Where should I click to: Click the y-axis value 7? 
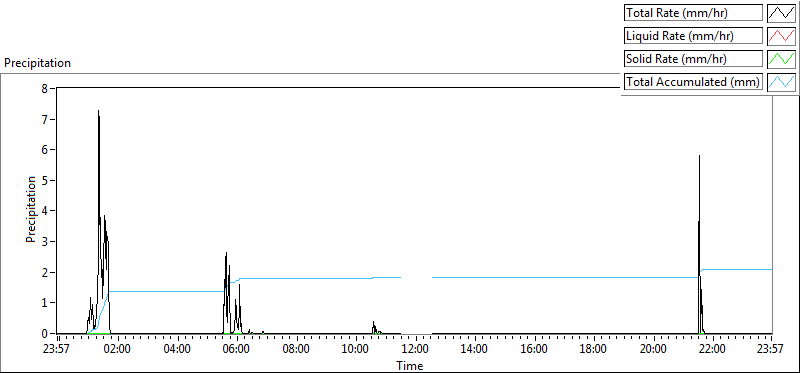pos(44,119)
